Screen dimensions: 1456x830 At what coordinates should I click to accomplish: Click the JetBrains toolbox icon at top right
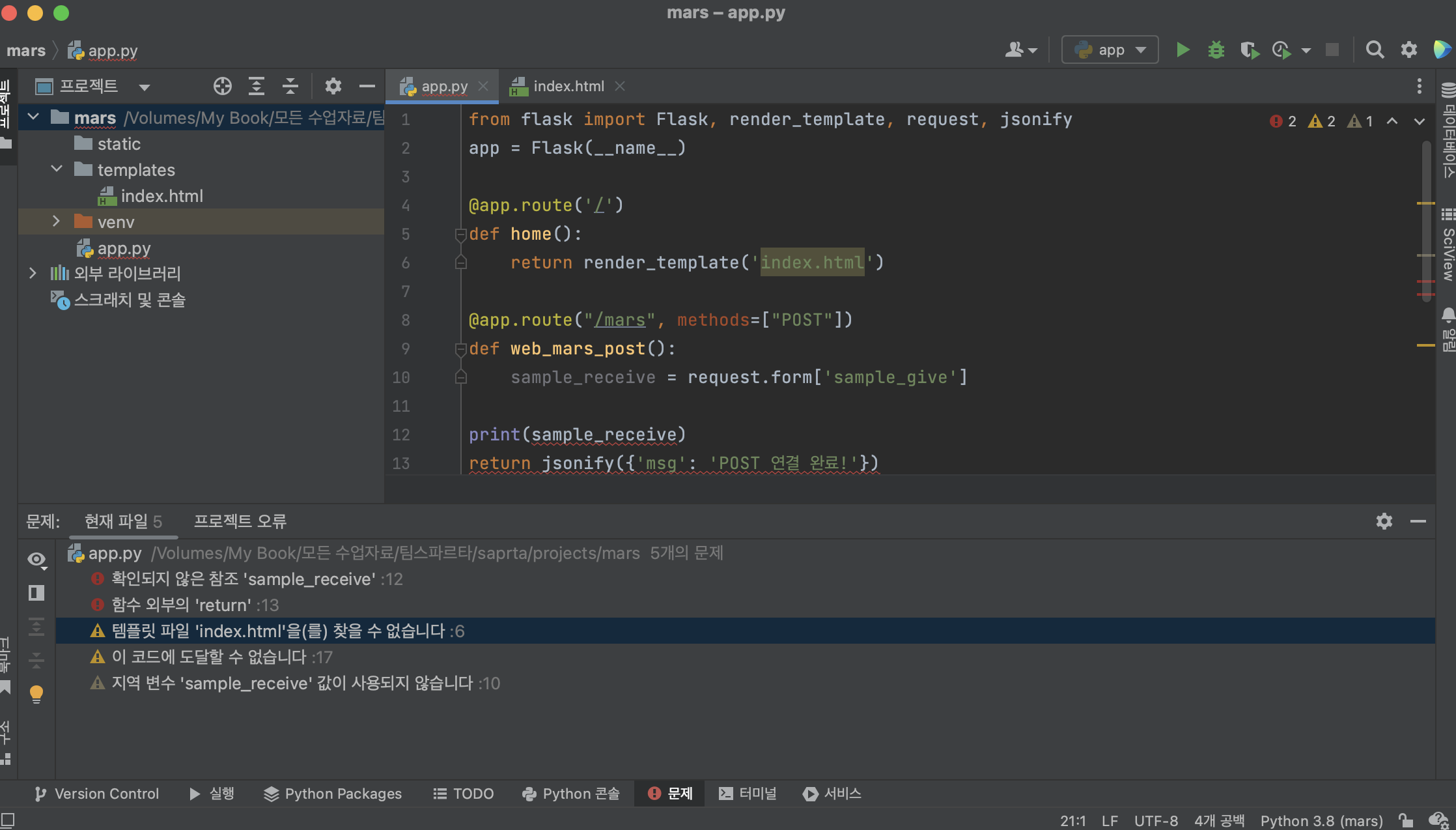[1442, 50]
